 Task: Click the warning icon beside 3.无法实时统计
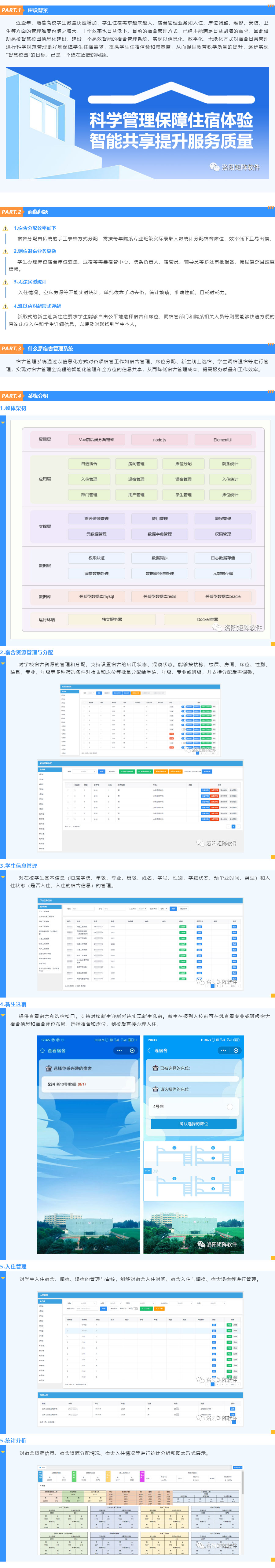(x=6, y=282)
